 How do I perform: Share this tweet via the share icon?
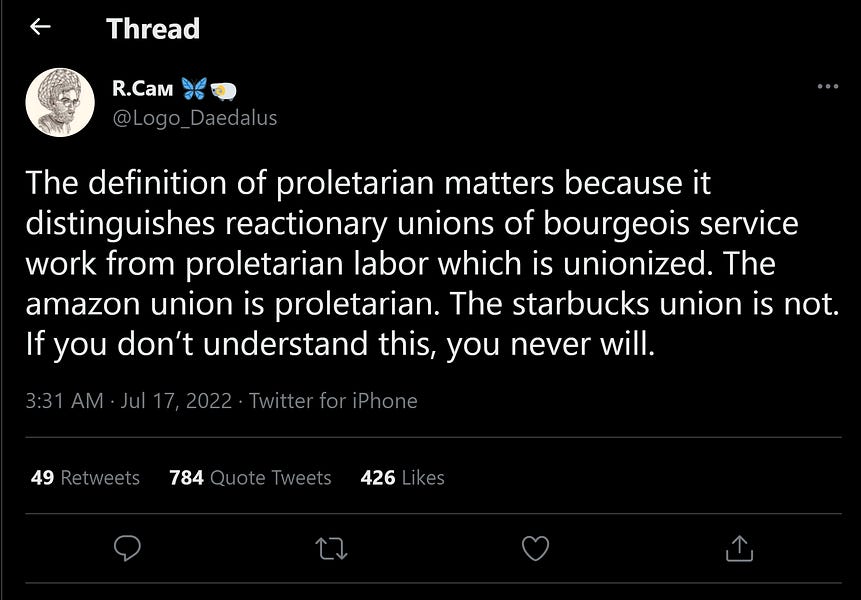point(739,548)
